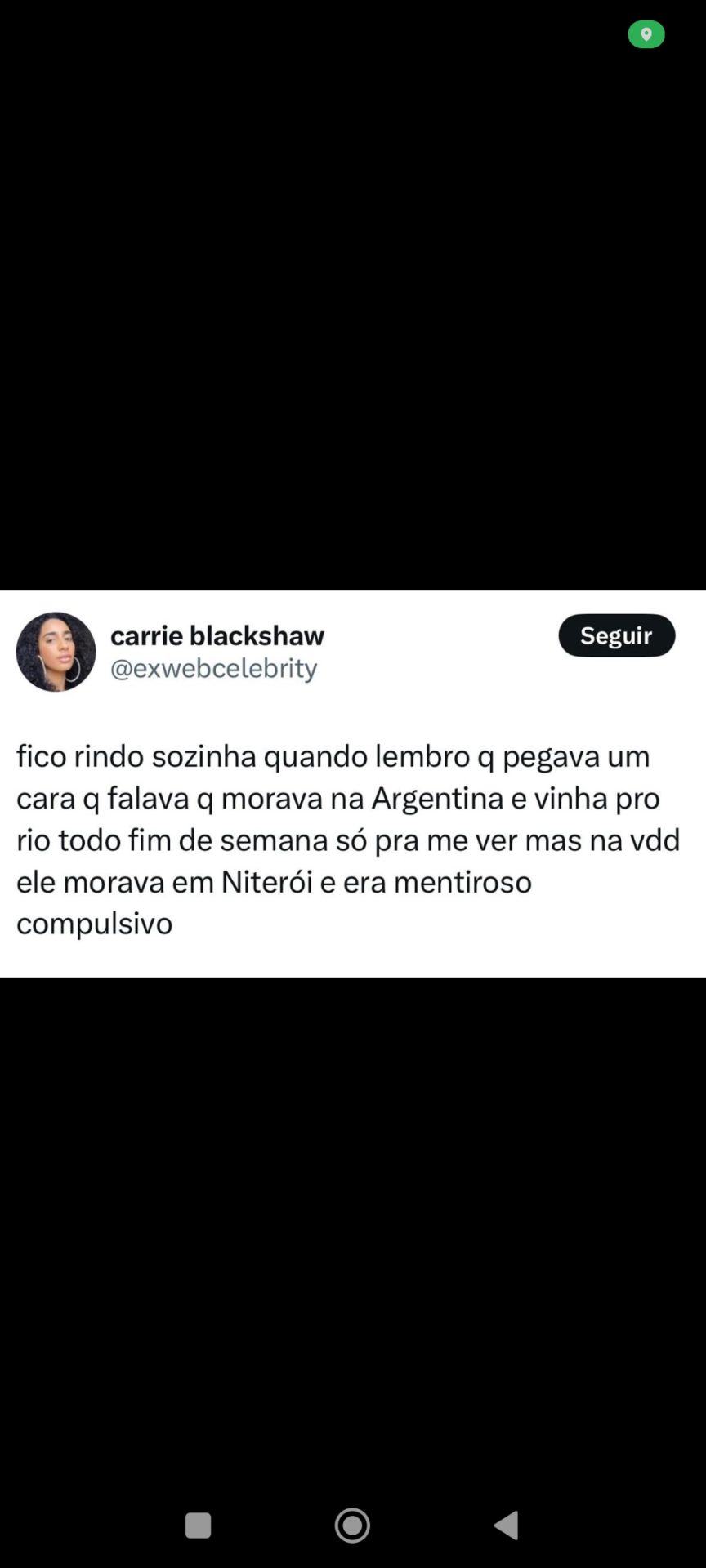Tap the word Argentina in the tweet

click(x=437, y=798)
